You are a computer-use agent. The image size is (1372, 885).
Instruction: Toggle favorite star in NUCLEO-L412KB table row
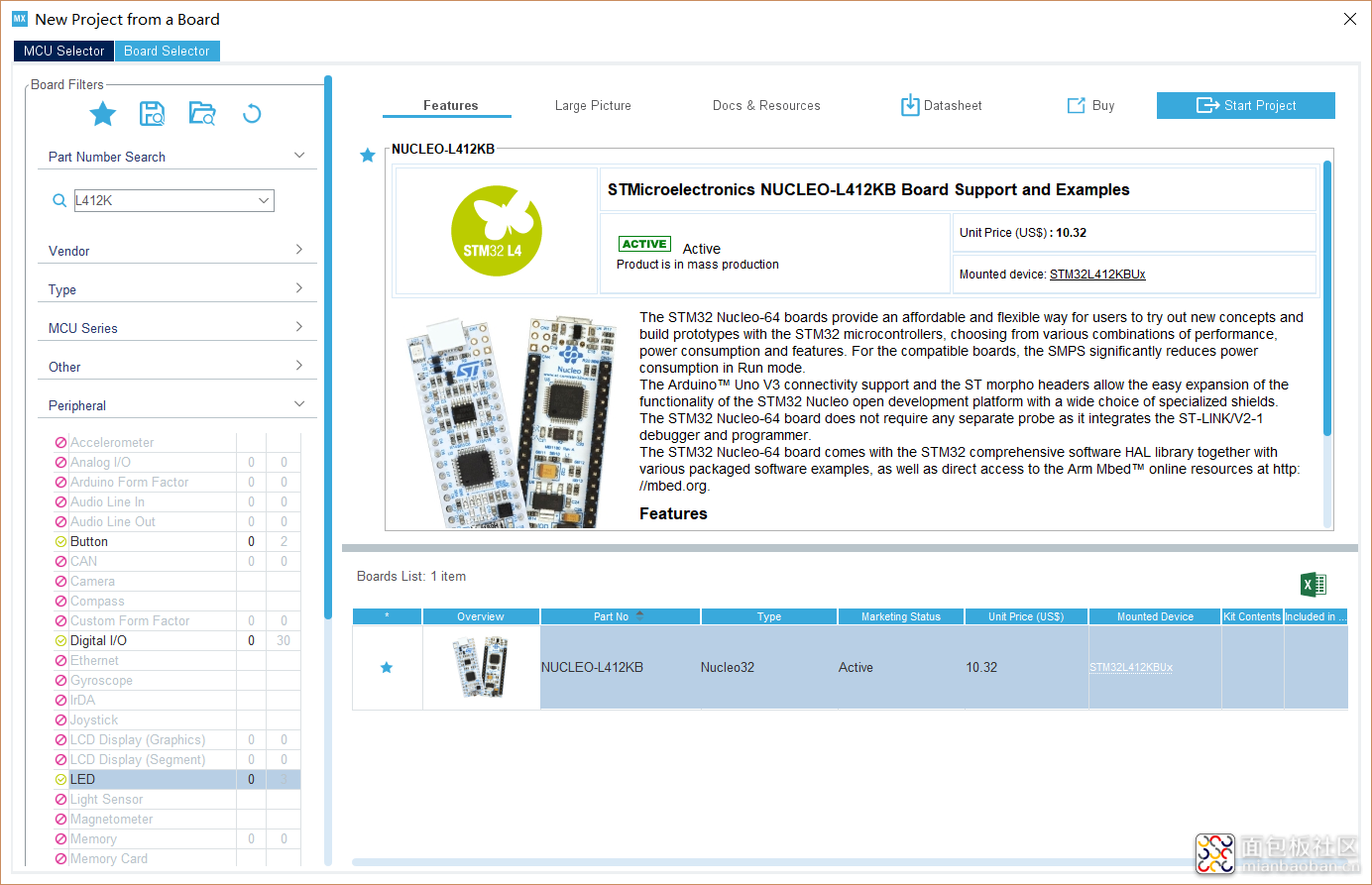pos(387,668)
